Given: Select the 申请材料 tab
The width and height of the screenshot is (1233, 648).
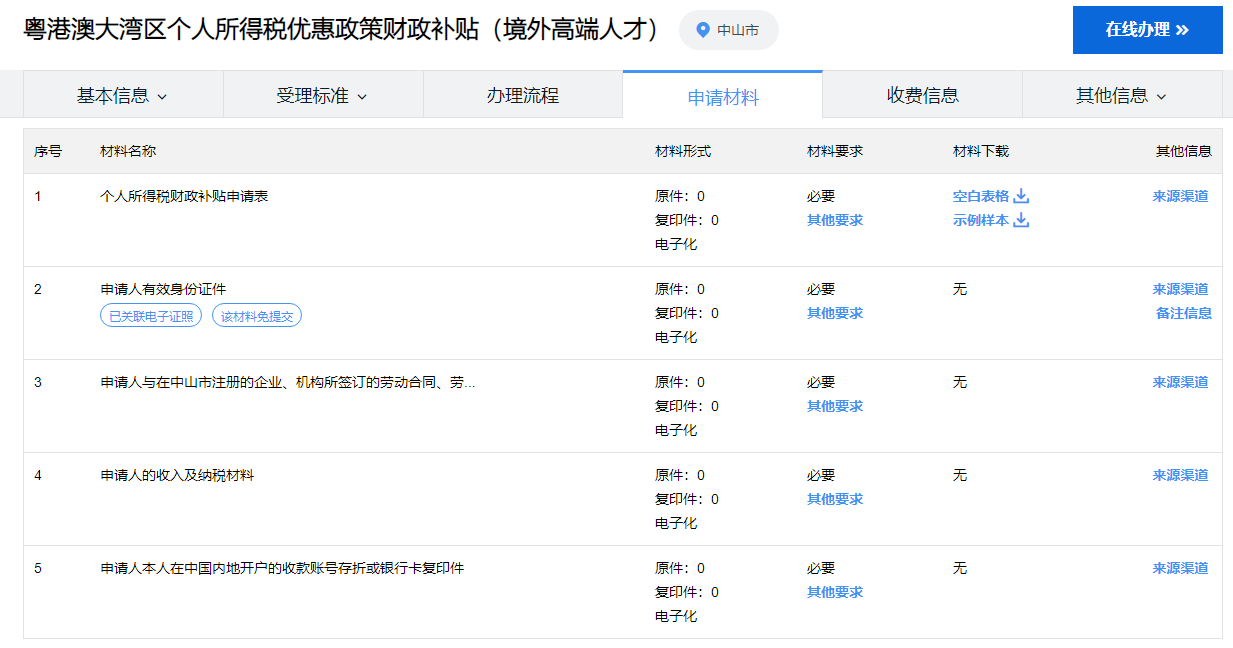Looking at the screenshot, I should 722,97.
